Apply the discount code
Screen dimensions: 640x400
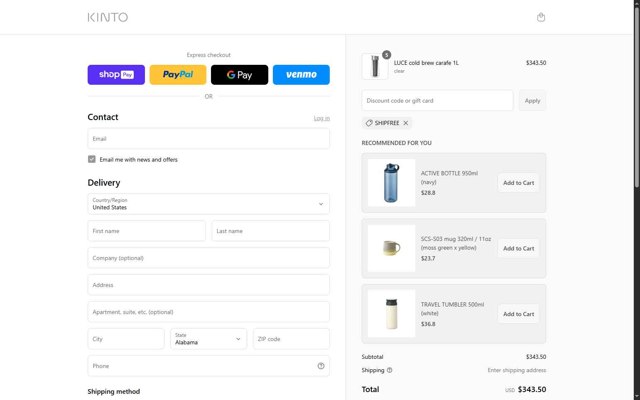532,100
